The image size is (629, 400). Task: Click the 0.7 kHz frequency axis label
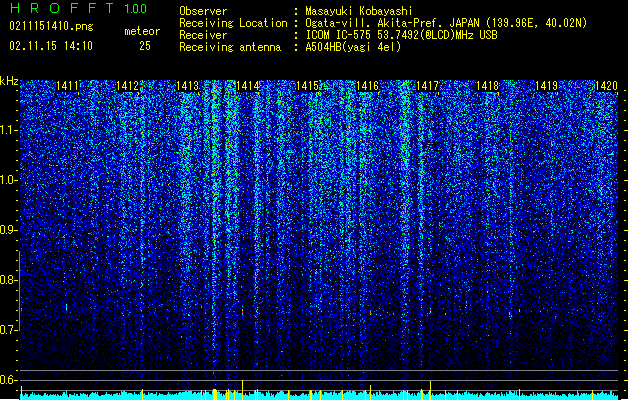9,330
